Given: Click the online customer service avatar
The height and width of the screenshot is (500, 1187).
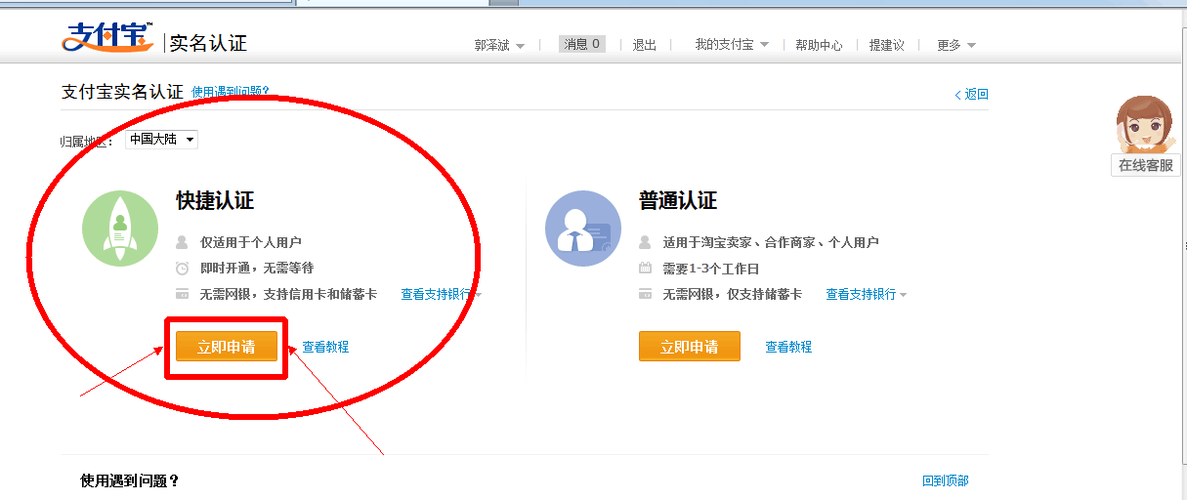Looking at the screenshot, I should 1144,125.
